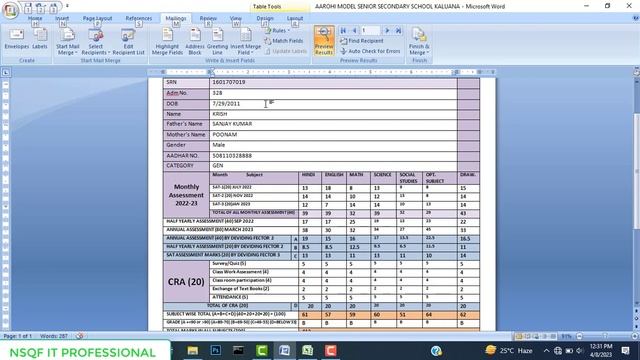Toggle Highlight Merge Fields

tap(167, 42)
